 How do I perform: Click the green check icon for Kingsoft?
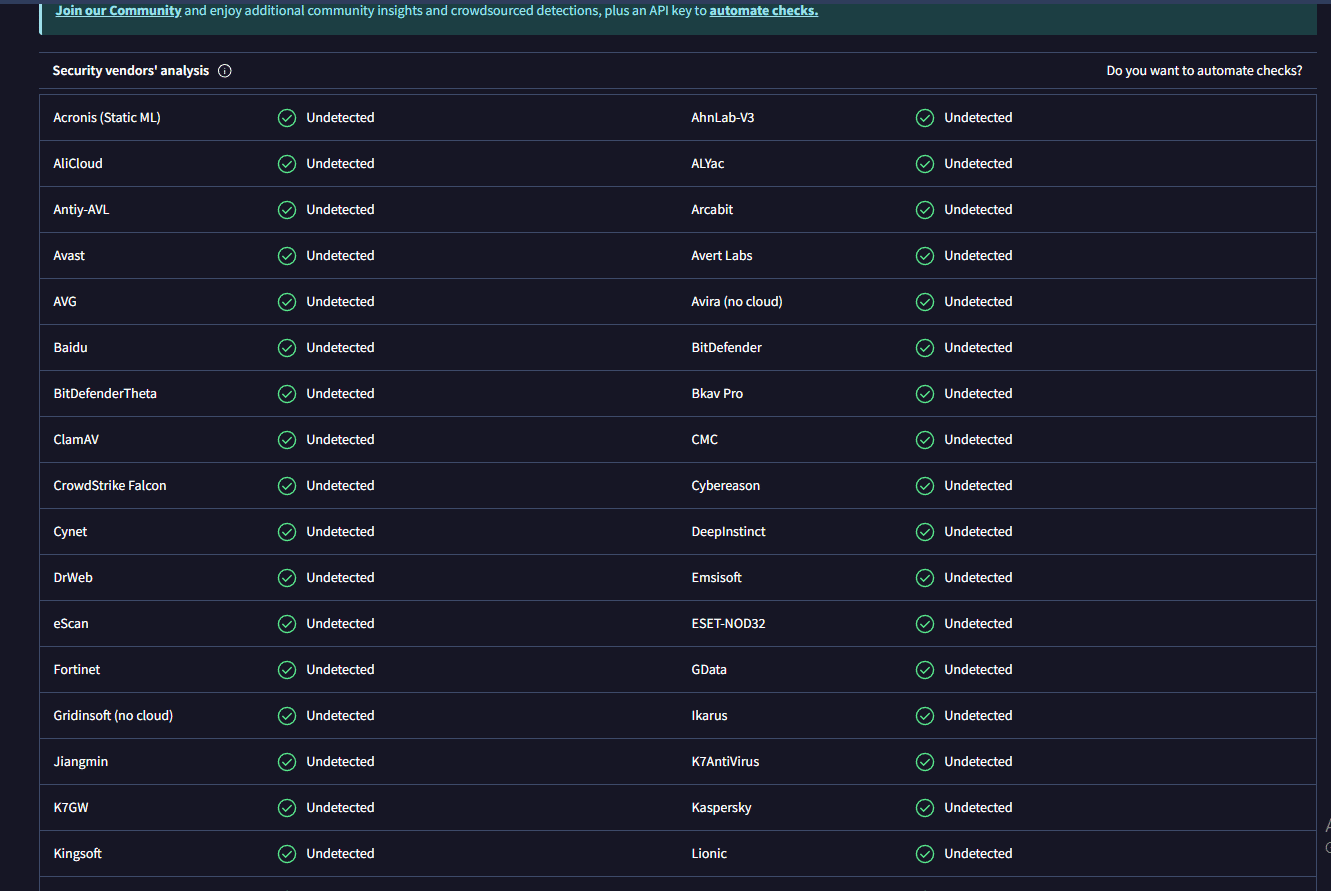click(287, 854)
